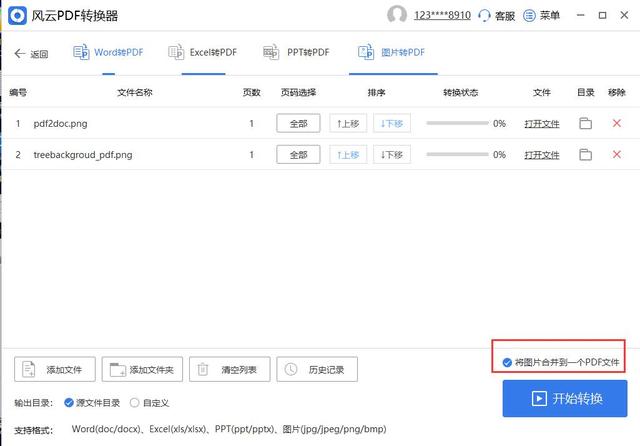Click the 页数 column header
640x446 pixels.
(251, 93)
